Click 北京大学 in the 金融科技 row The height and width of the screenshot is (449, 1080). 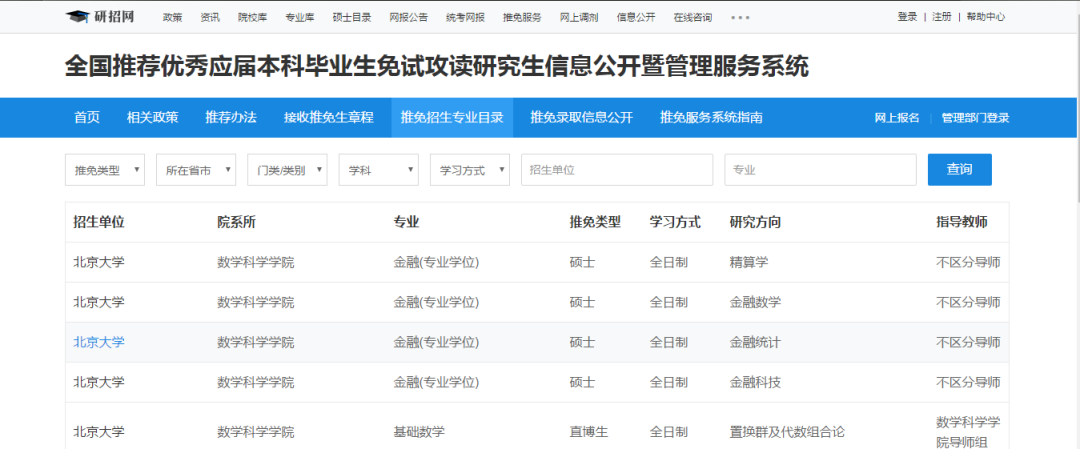[99, 382]
